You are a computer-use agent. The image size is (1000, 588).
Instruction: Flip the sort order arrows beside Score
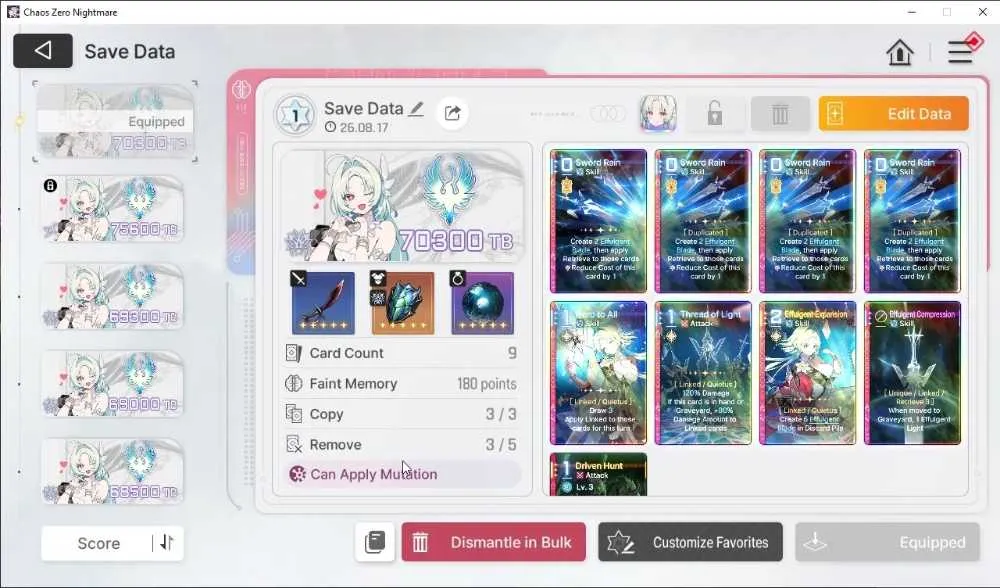point(167,543)
